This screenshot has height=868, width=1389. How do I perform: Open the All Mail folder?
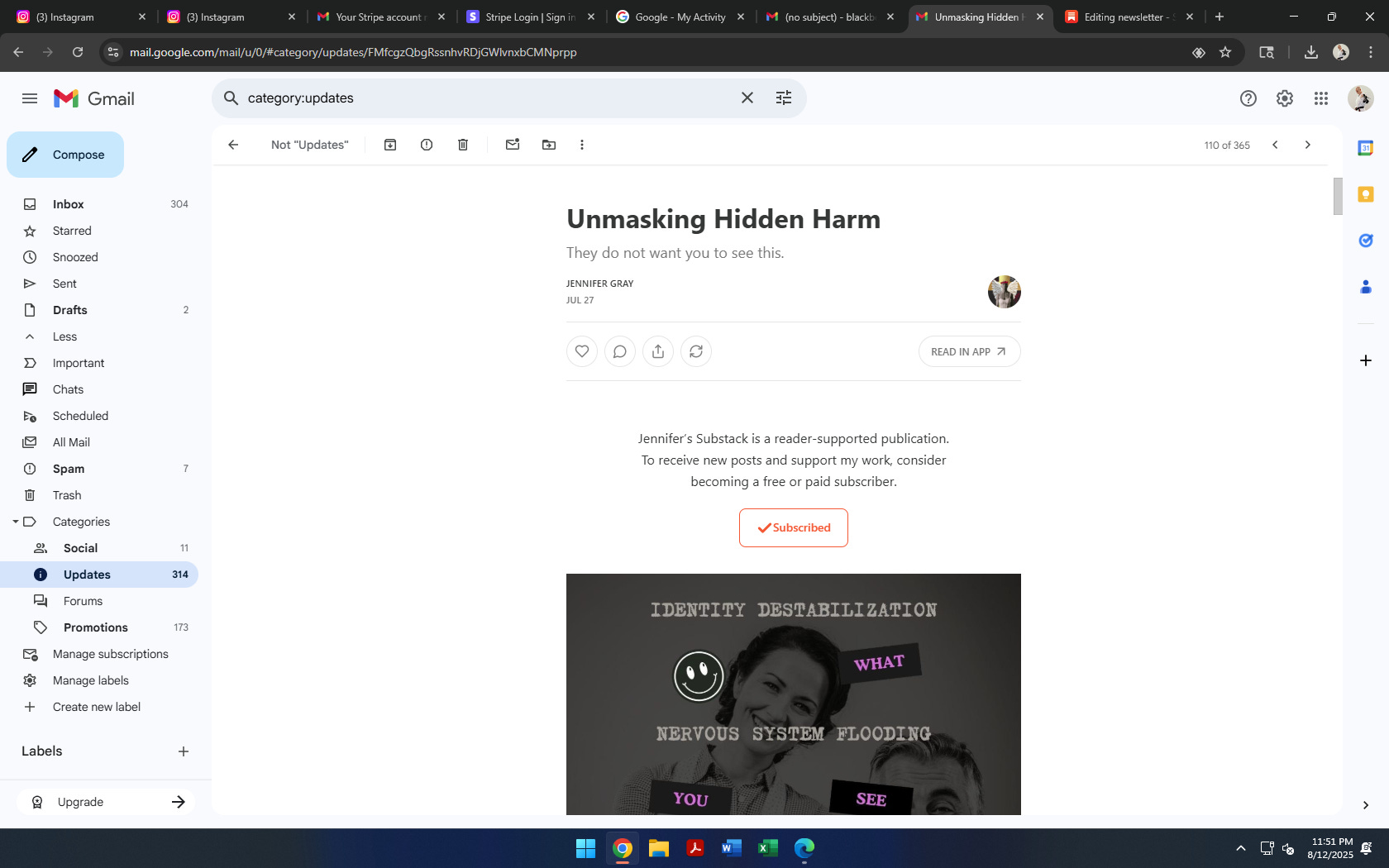pos(99,442)
